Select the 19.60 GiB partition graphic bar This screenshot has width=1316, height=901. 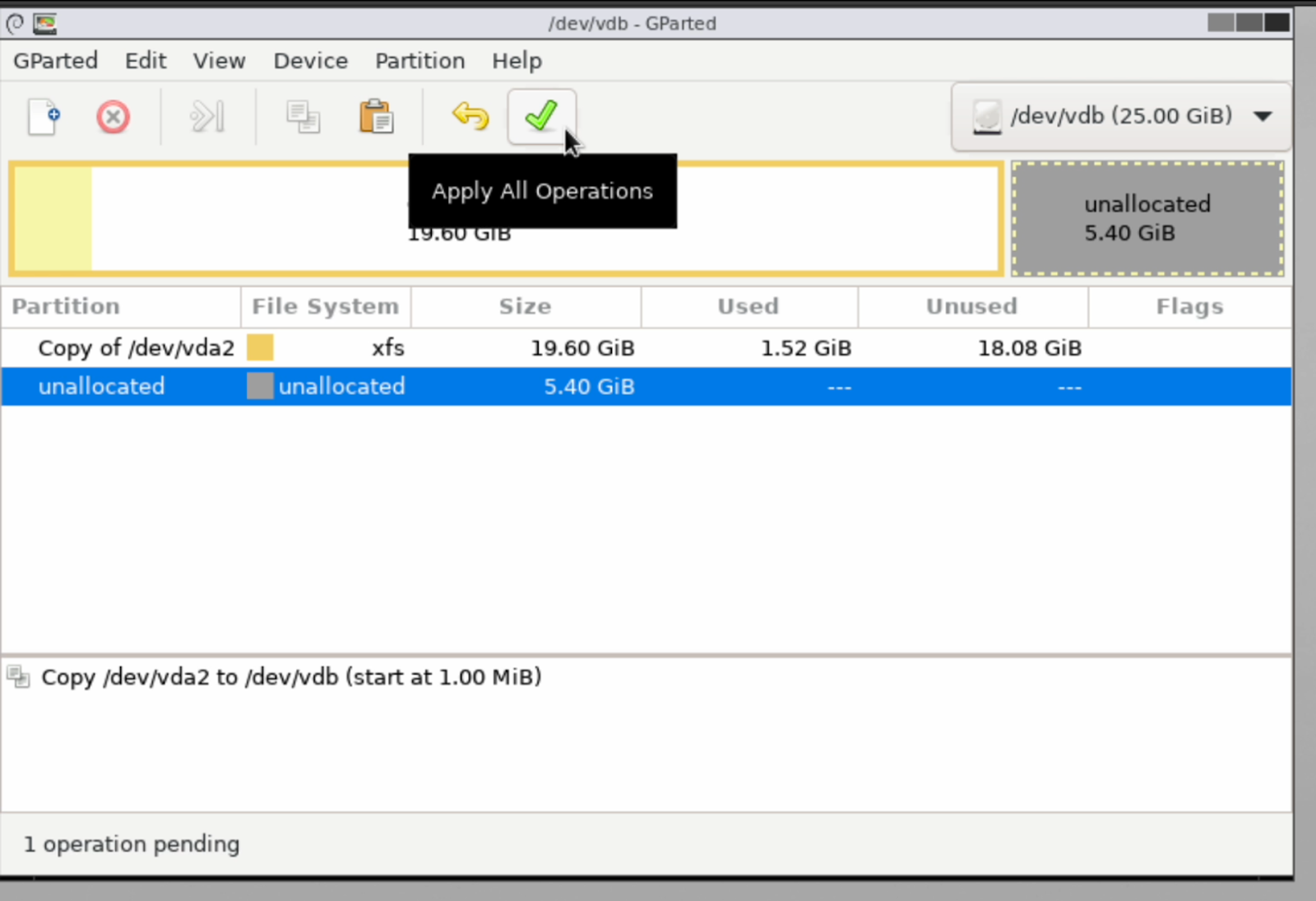coord(506,218)
